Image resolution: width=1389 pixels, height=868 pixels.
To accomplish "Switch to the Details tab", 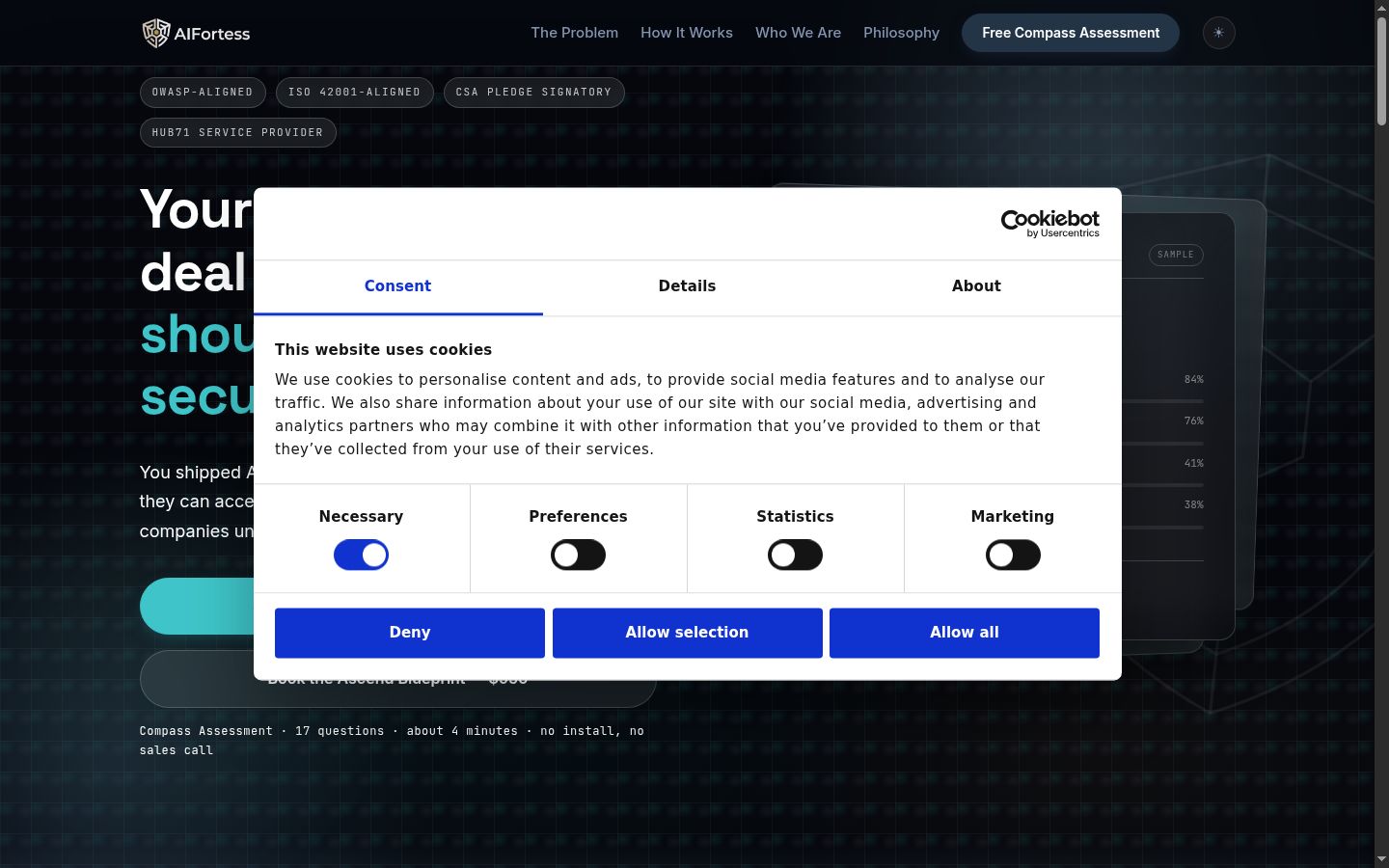I will 687,286.
